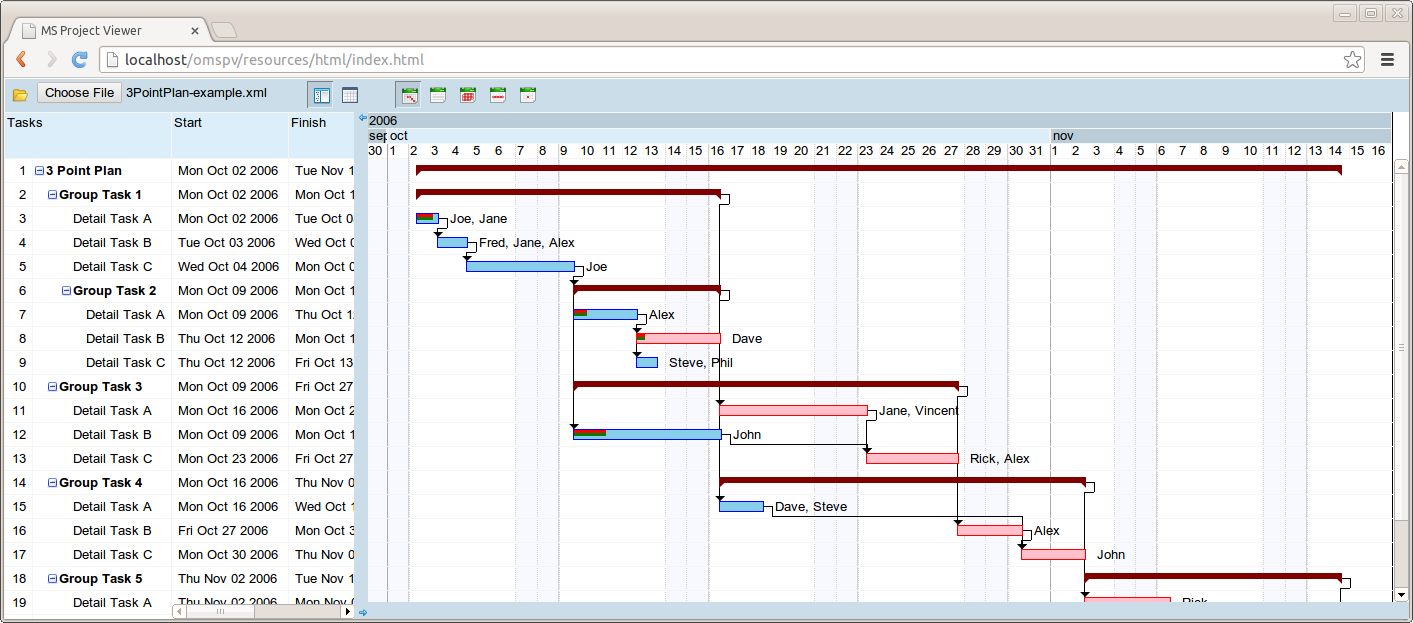Collapse the Group Task 3 node
This screenshot has height=623, width=1413.
click(x=53, y=387)
